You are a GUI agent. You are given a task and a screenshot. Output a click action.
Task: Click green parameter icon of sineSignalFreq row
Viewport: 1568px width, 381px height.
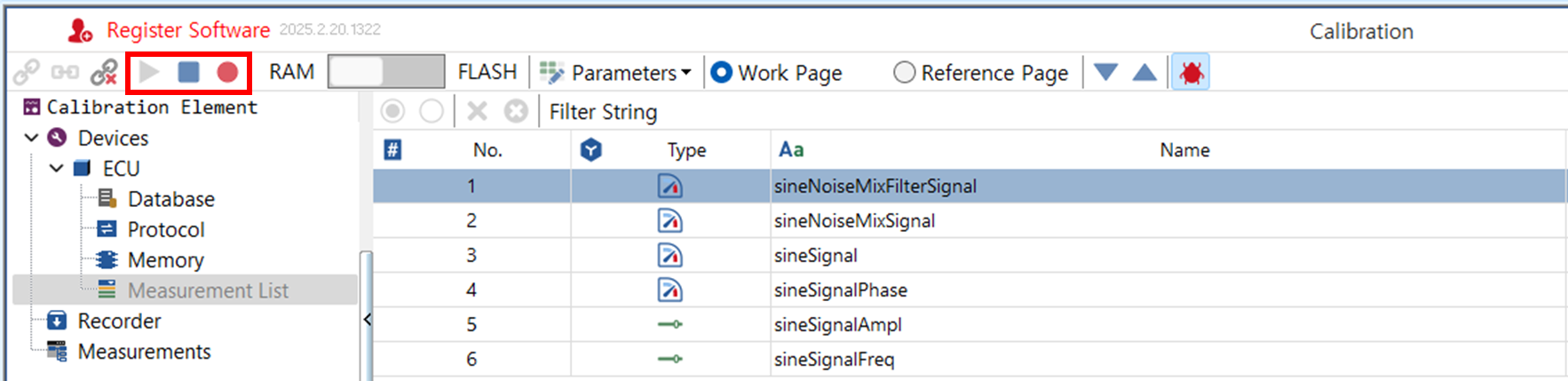(x=669, y=359)
